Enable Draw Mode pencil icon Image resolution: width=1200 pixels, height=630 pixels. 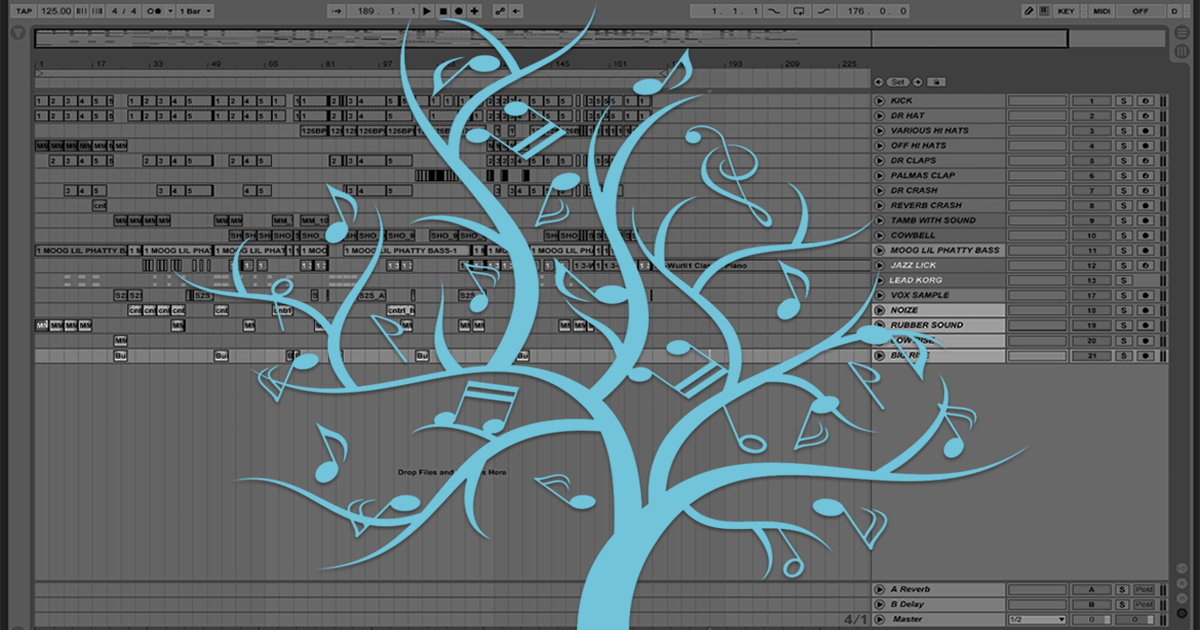[1029, 10]
